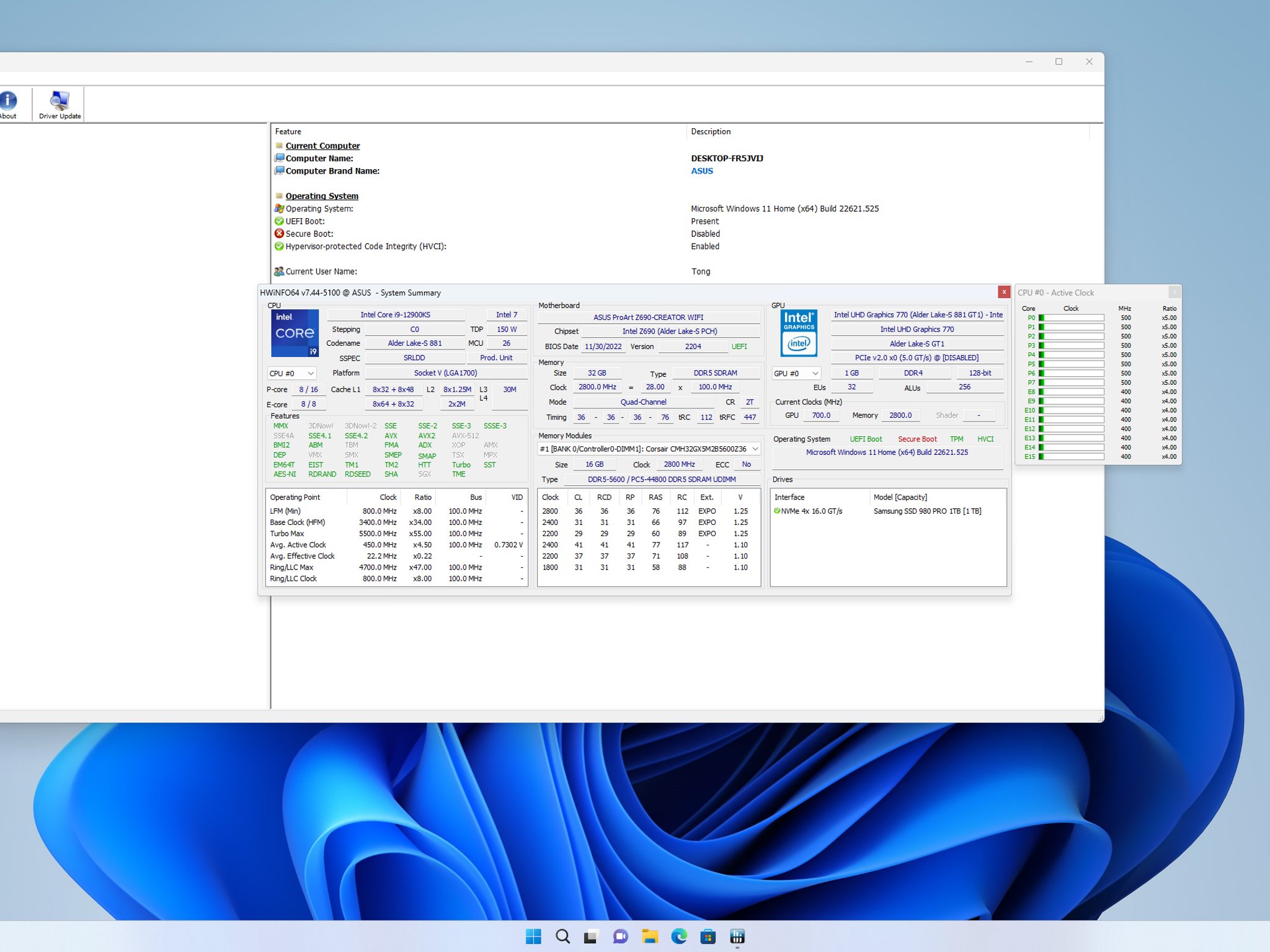The width and height of the screenshot is (1270, 952).
Task: Click the DESKTOP-FR5JVIJ computer name value
Action: pos(727,158)
